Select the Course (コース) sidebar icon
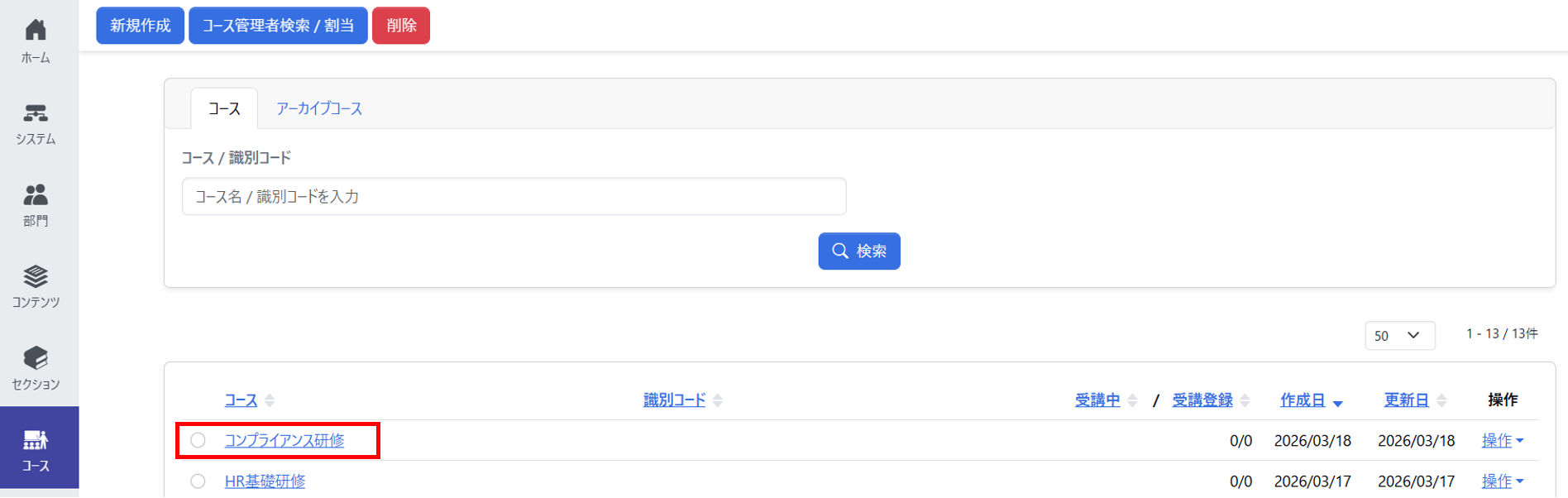The width and height of the screenshot is (1568, 498). coord(36,440)
